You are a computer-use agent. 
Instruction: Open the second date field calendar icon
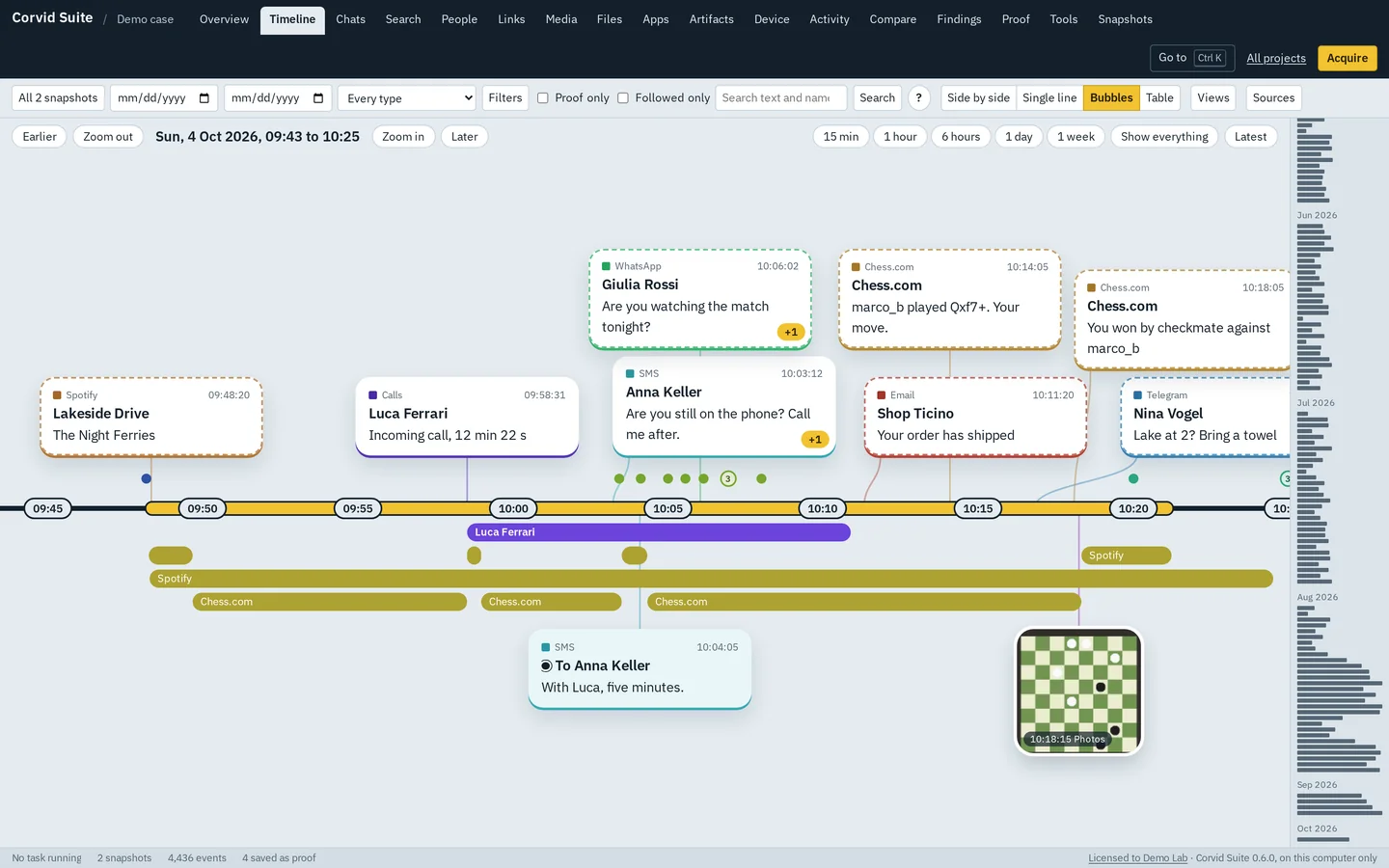coord(318,98)
